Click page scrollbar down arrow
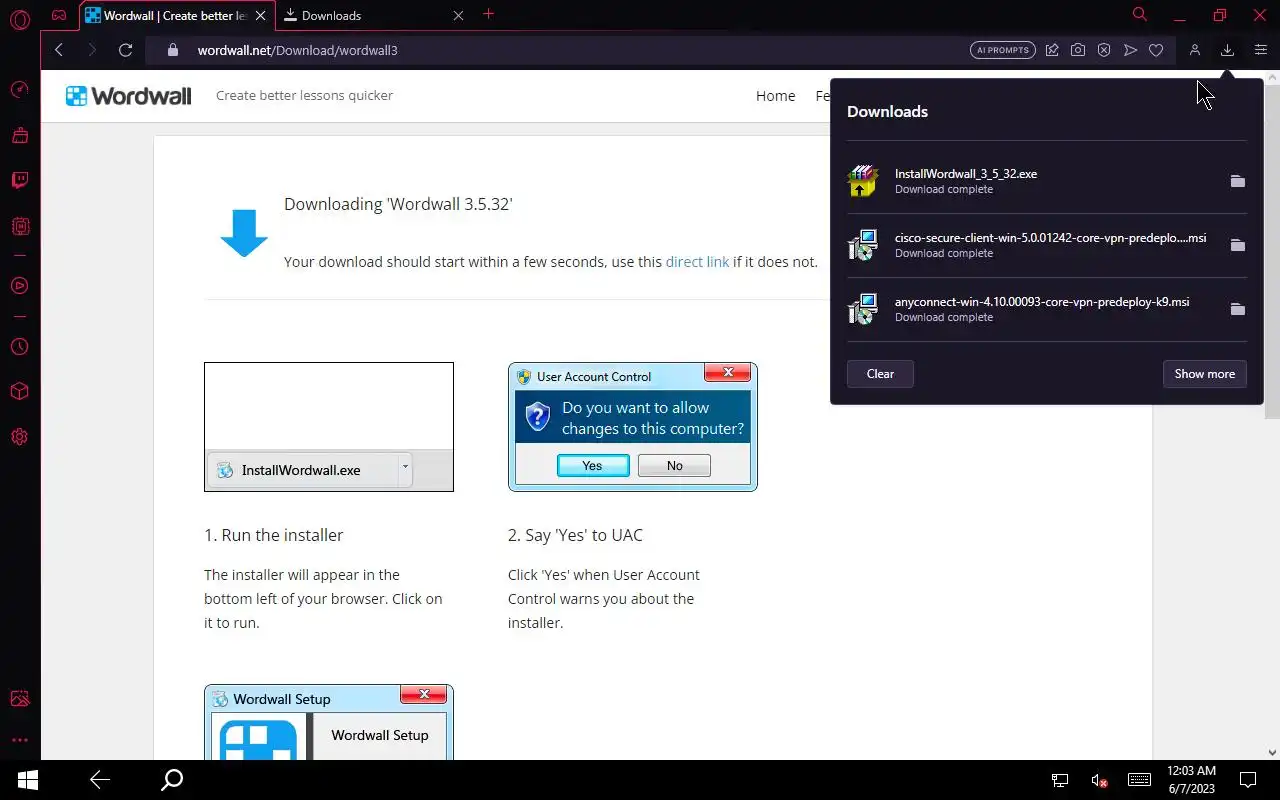 coord(1272,752)
